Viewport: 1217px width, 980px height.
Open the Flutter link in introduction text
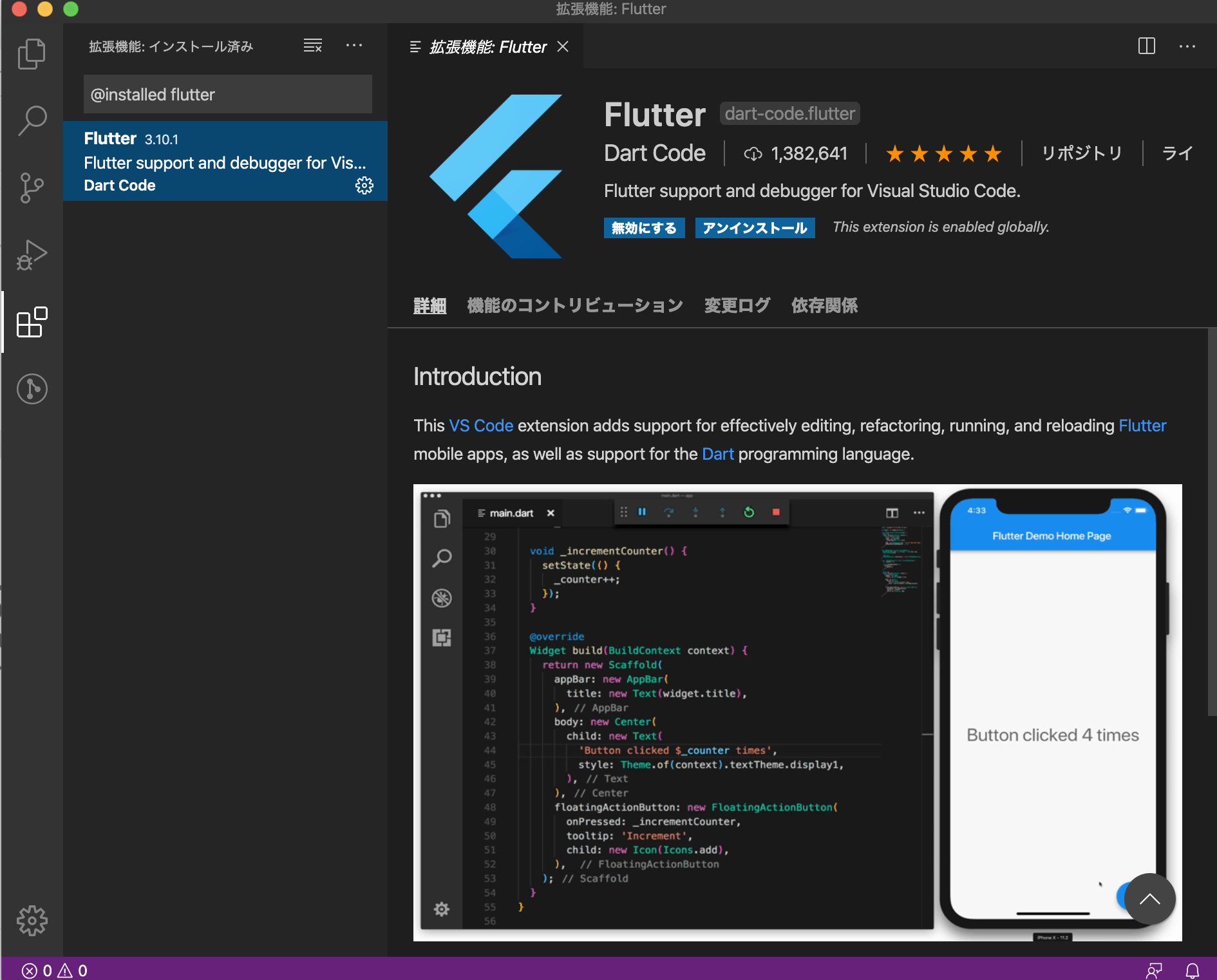click(1142, 426)
